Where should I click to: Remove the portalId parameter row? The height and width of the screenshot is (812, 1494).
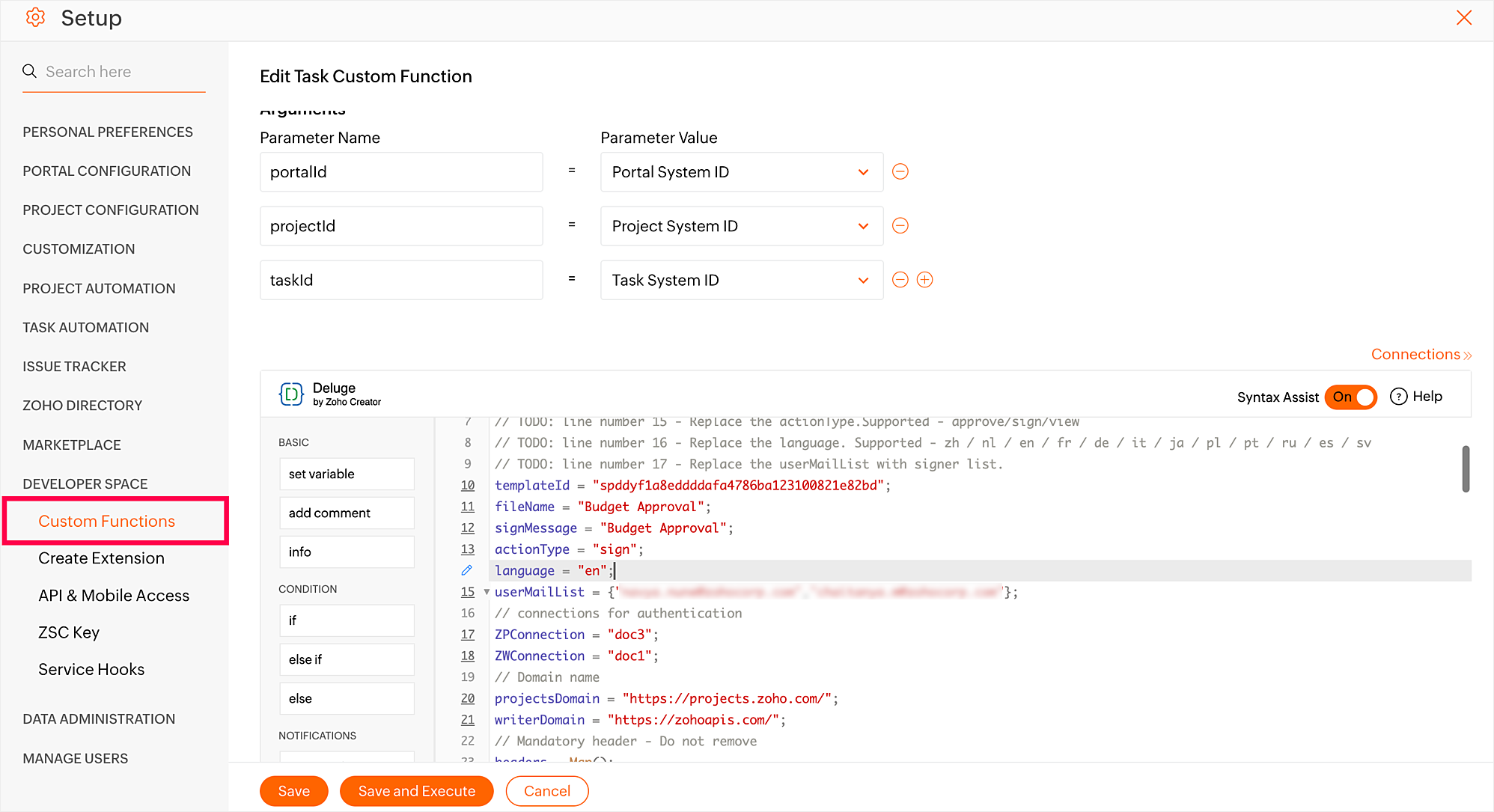[x=900, y=171]
